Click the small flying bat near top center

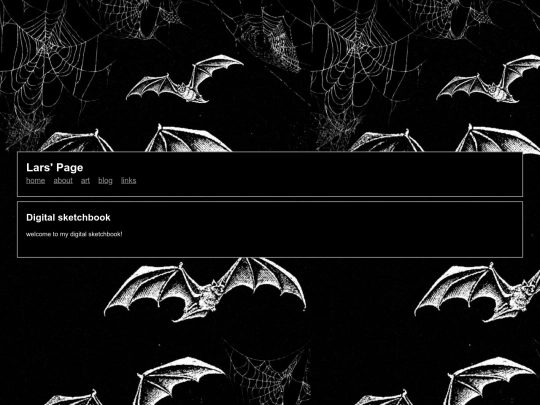pyautogui.click(x=184, y=80)
